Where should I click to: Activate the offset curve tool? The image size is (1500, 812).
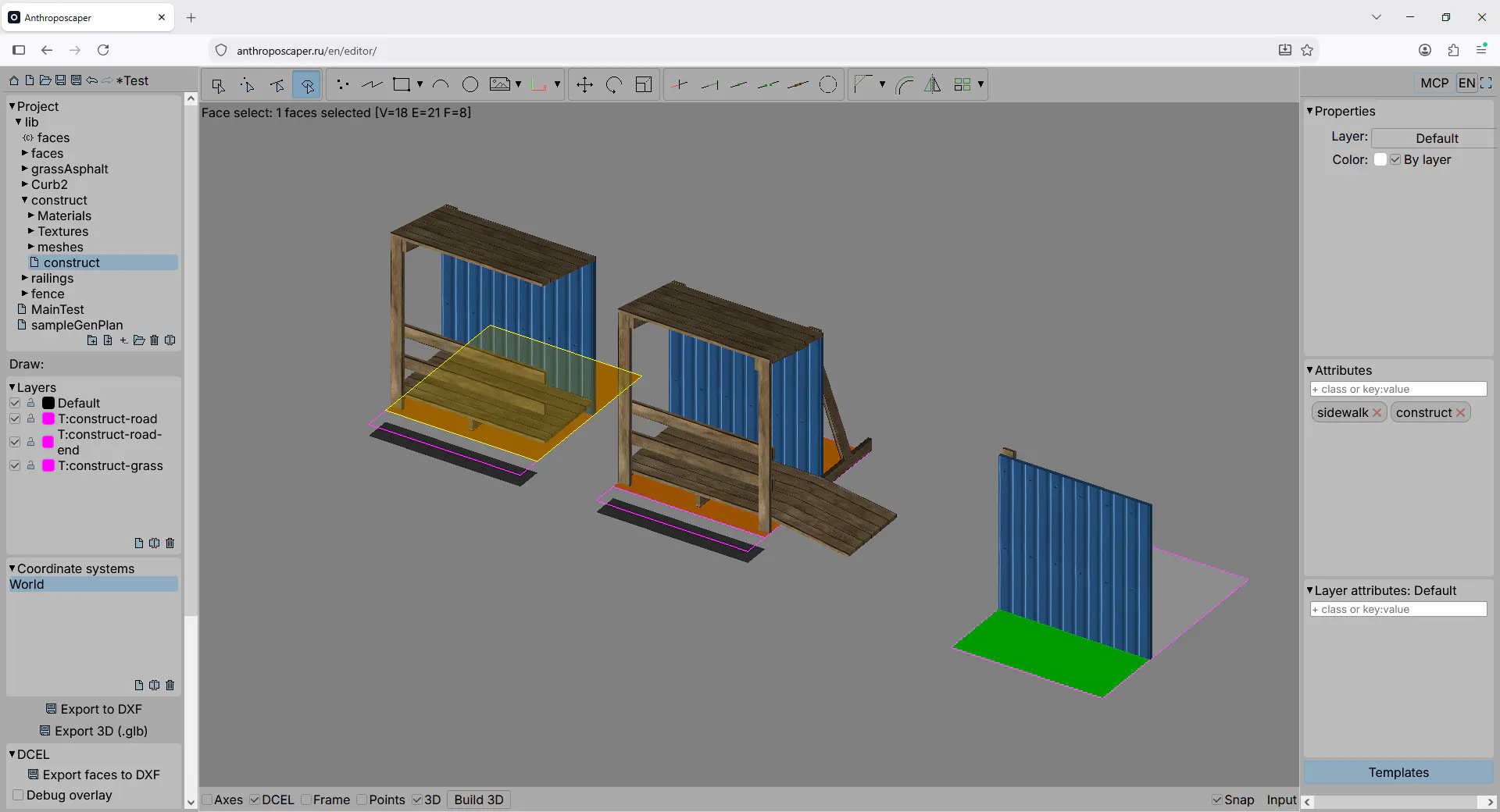904,84
